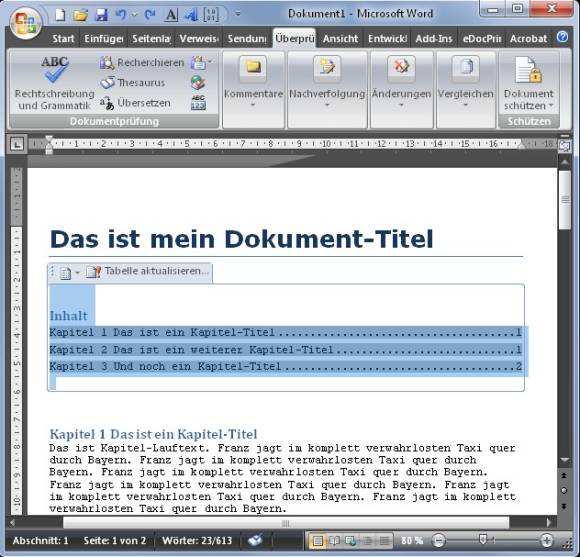Save document using quick access floppy icon
580x557 pixels.
[101, 15]
